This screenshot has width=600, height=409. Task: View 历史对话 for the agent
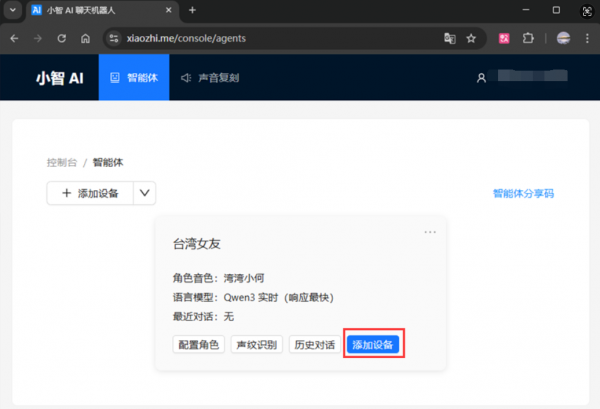pyautogui.click(x=314, y=344)
